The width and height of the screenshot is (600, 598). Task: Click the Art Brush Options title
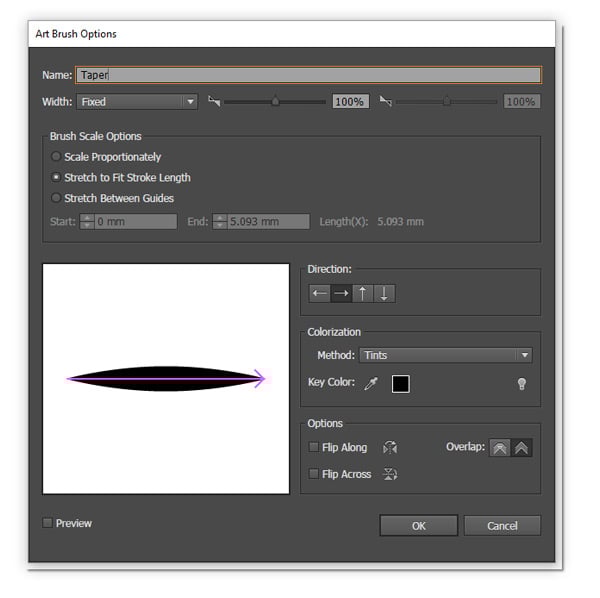tap(76, 34)
